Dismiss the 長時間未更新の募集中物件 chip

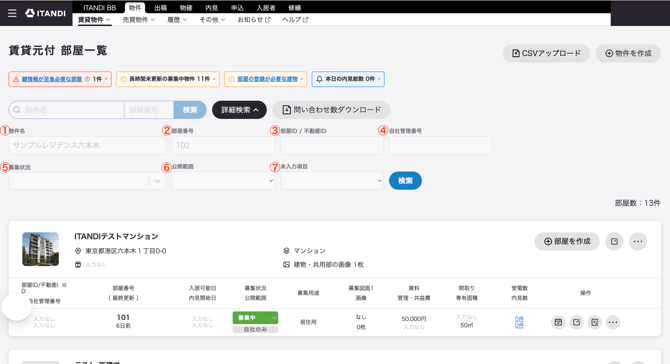click(215, 79)
